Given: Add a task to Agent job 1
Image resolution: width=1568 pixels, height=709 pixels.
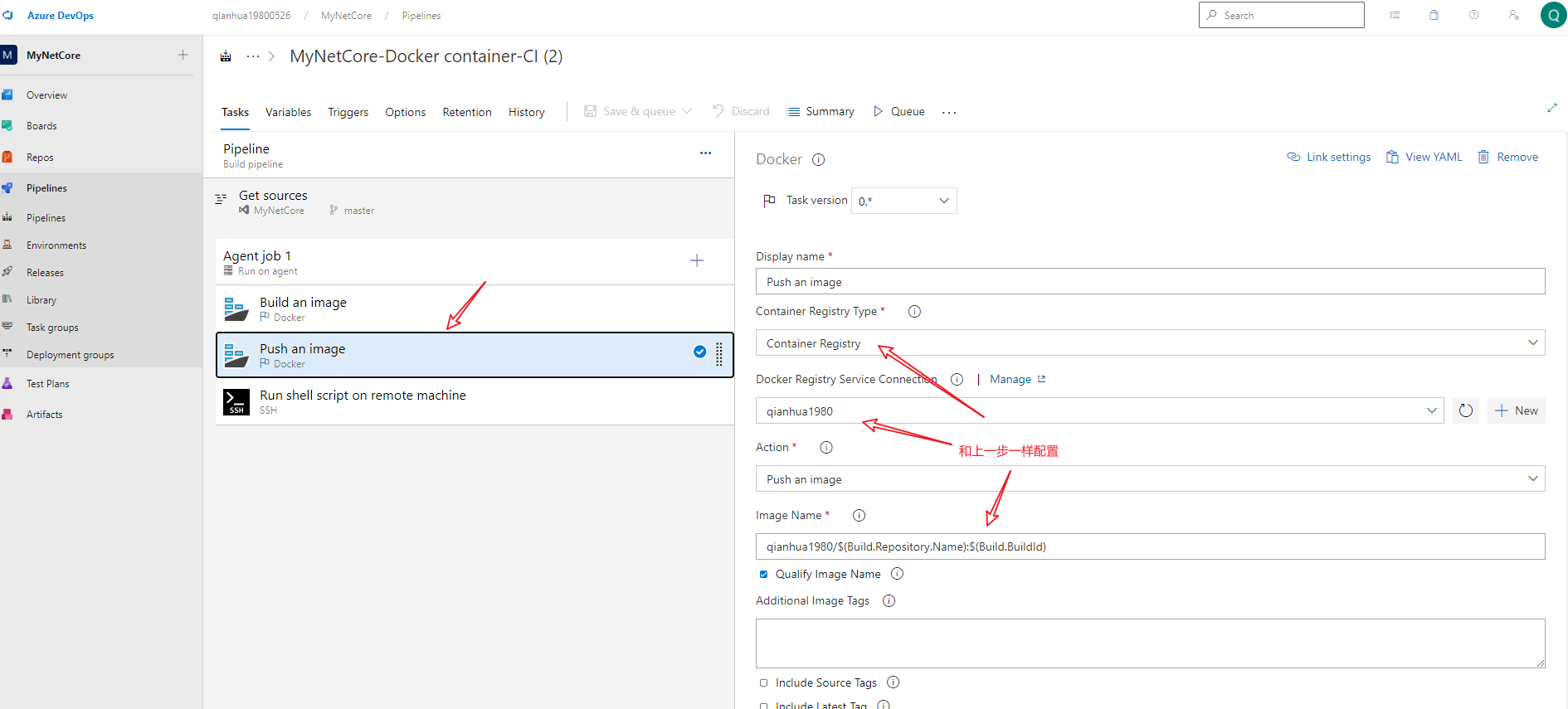Looking at the screenshot, I should point(697,260).
